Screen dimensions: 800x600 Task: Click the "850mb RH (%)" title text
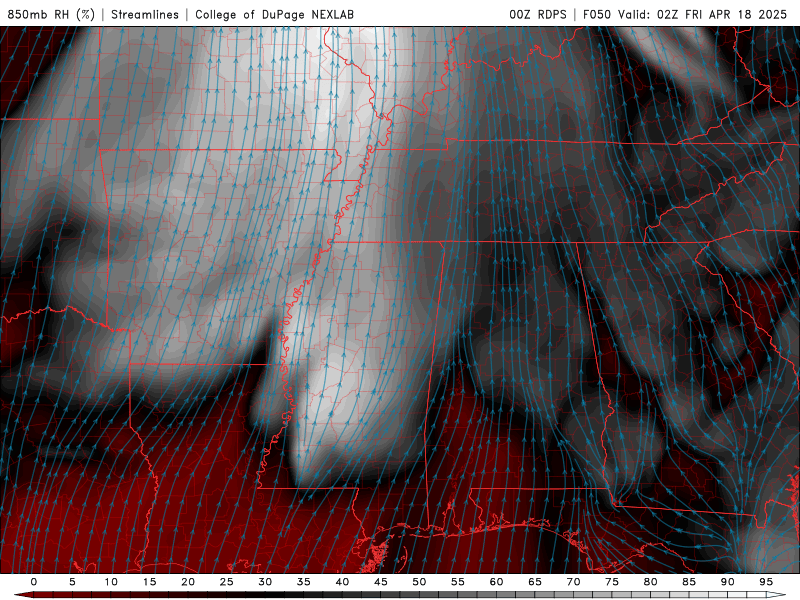51,14
